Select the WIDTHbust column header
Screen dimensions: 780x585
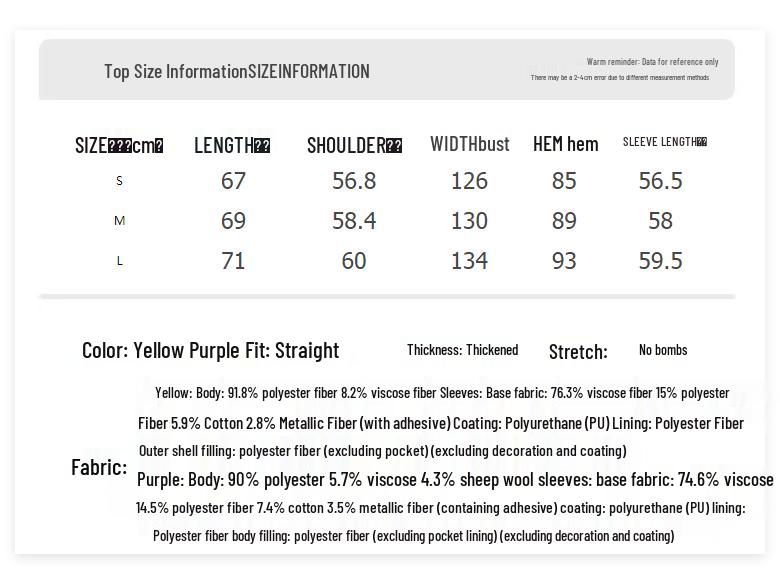(470, 144)
